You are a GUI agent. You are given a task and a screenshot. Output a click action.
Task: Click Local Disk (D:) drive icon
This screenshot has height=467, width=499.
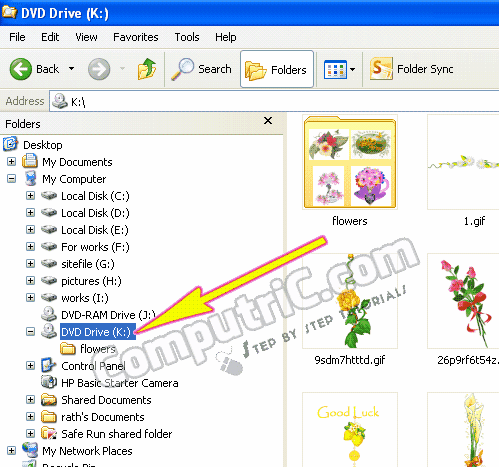pos(49,213)
